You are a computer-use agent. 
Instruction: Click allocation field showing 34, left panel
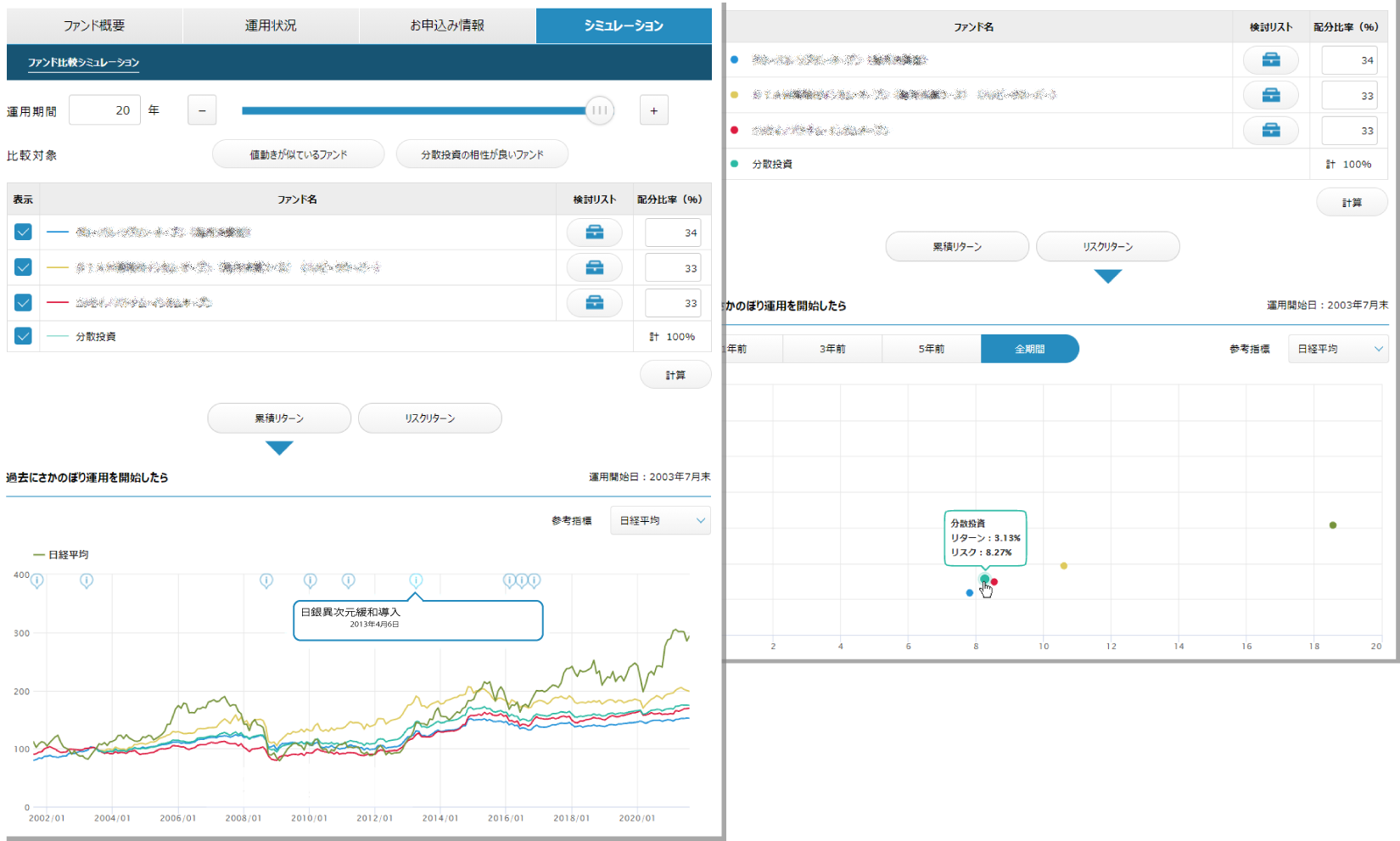pos(673,233)
